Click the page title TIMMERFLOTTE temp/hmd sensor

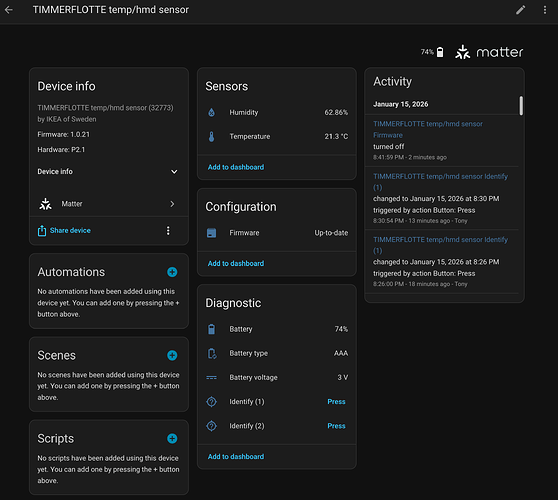pos(111,10)
